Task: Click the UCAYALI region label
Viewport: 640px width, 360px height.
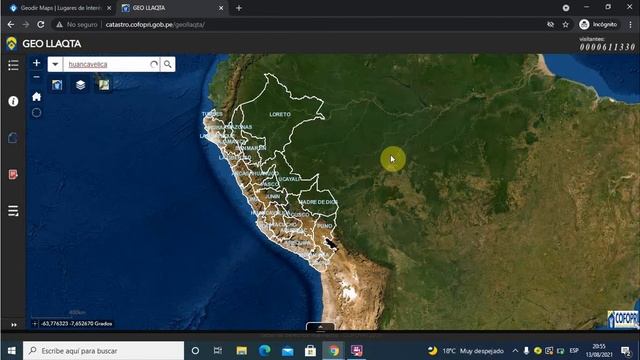Action: [289, 179]
